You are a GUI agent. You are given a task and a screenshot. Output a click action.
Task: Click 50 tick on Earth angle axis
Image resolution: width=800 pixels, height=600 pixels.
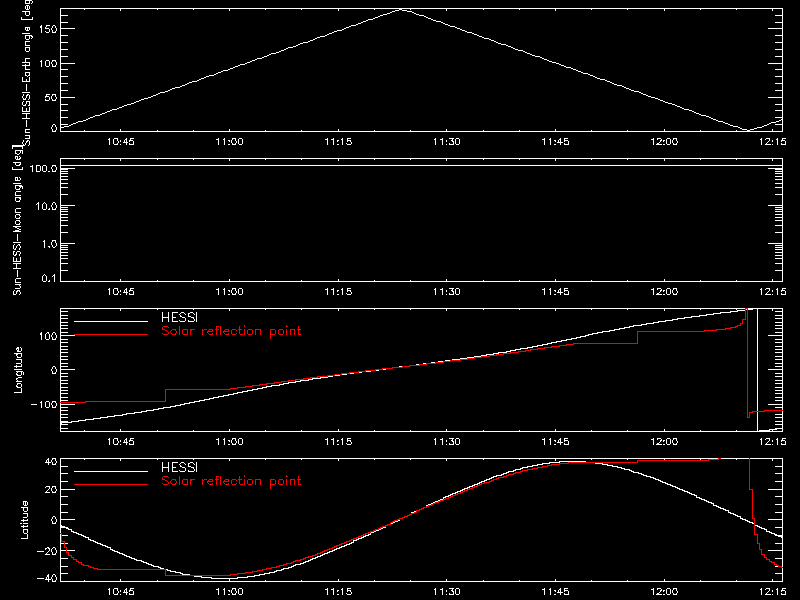(x=51, y=97)
